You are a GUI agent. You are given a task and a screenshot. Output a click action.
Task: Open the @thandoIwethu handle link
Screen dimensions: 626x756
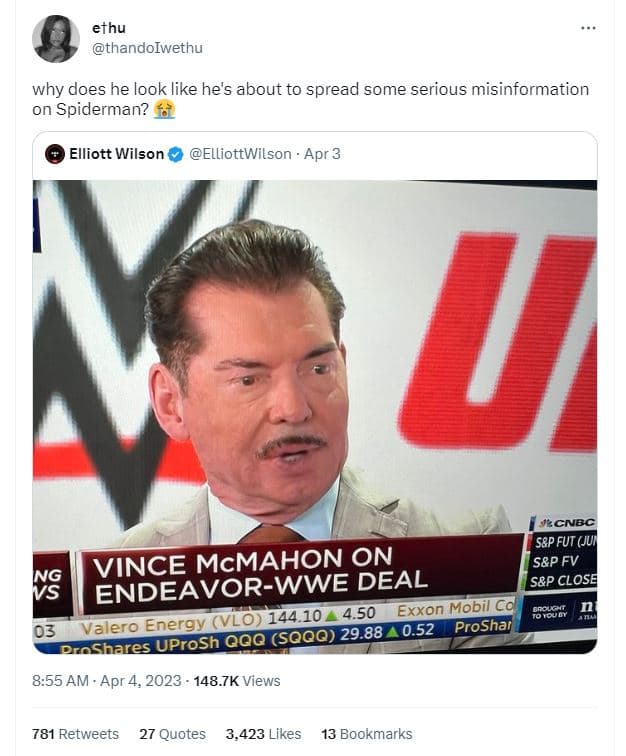pyautogui.click(x=147, y=48)
